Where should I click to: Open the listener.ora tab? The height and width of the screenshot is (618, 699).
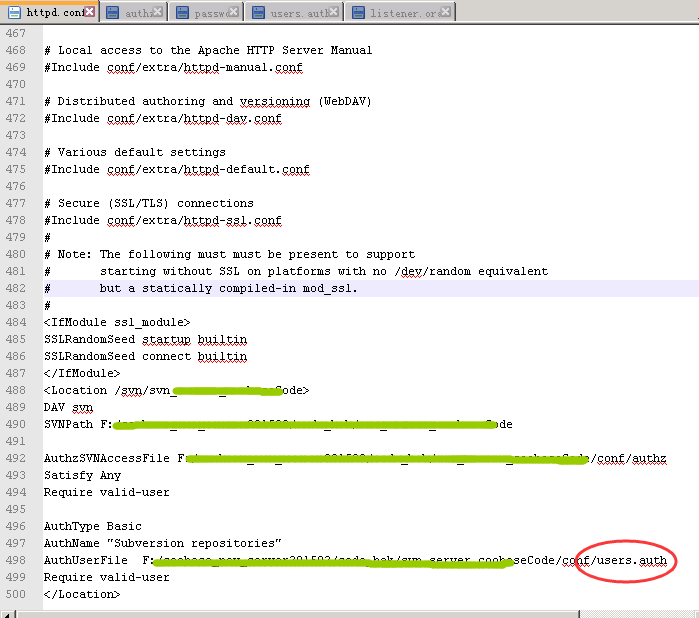(402, 13)
